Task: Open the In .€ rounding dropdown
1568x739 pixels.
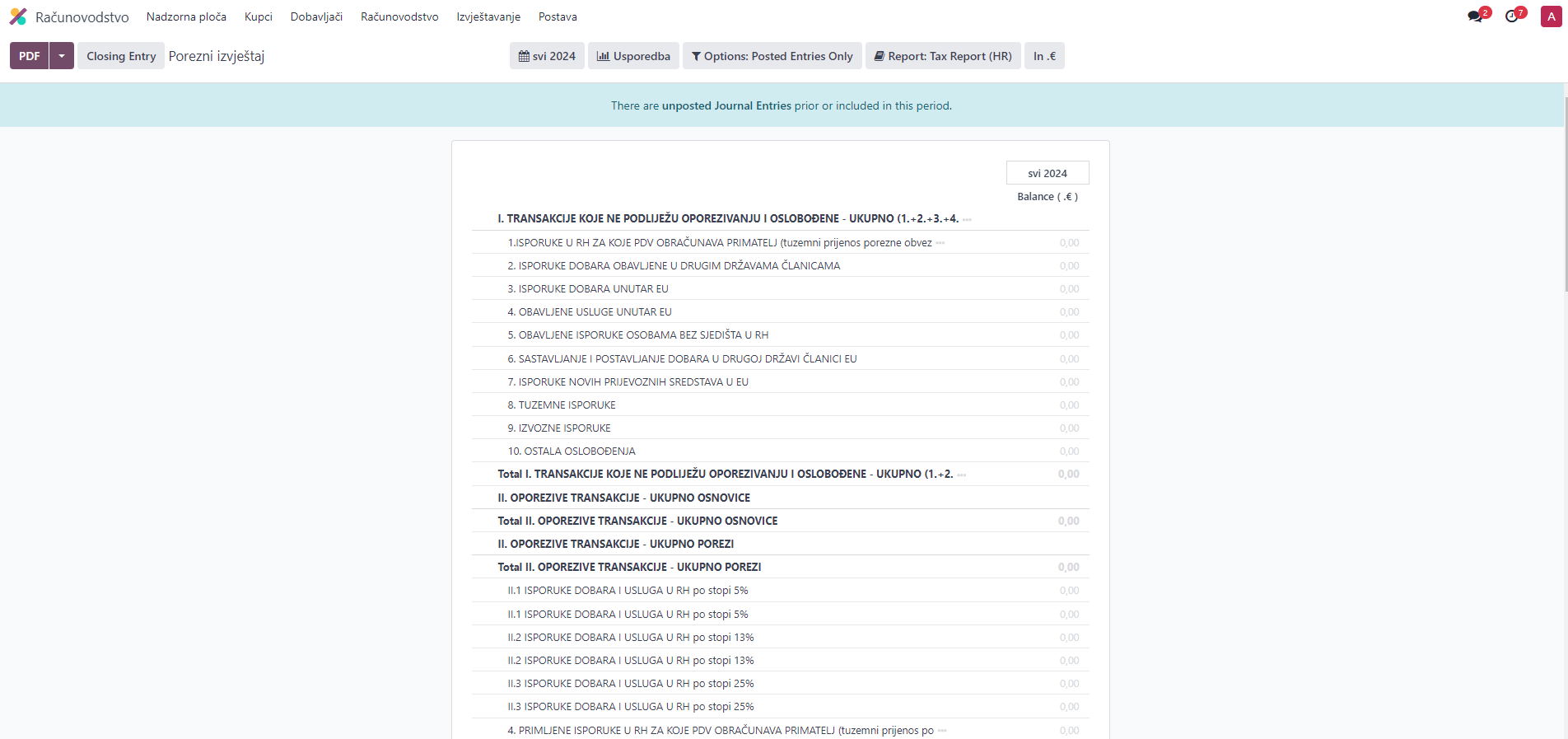Action: point(1044,56)
